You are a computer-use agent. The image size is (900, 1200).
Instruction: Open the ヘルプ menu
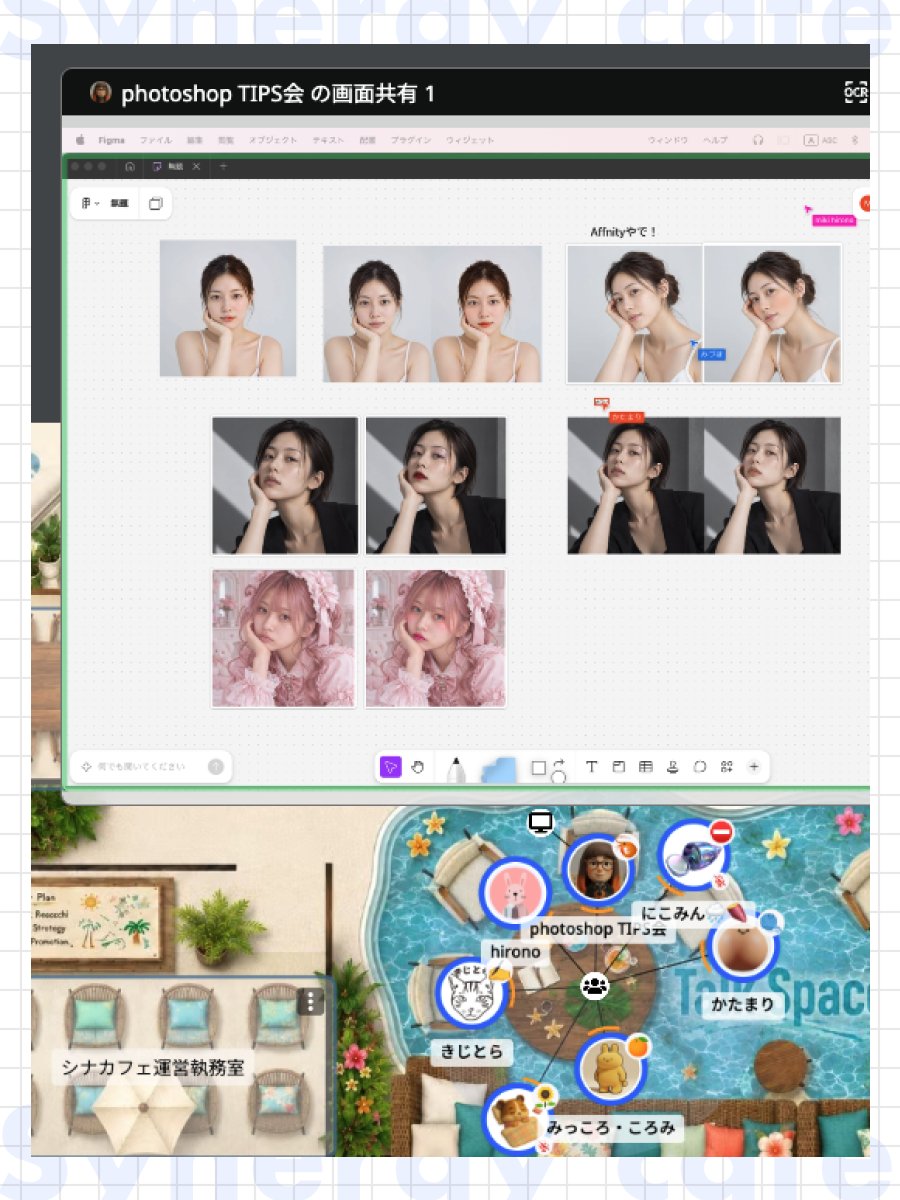715,141
